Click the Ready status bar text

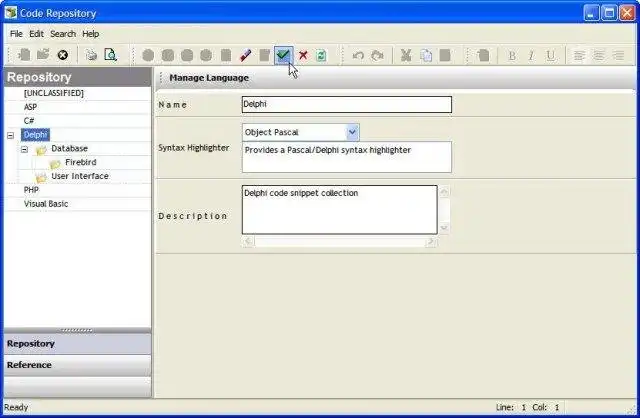(16, 407)
